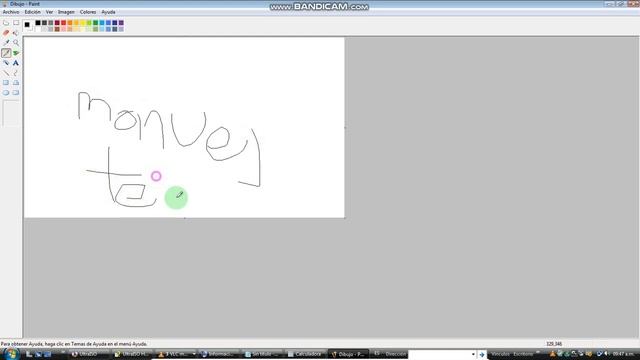This screenshot has width=640, height=360.
Task: Click the Dirección address input field
Action: point(439,354)
